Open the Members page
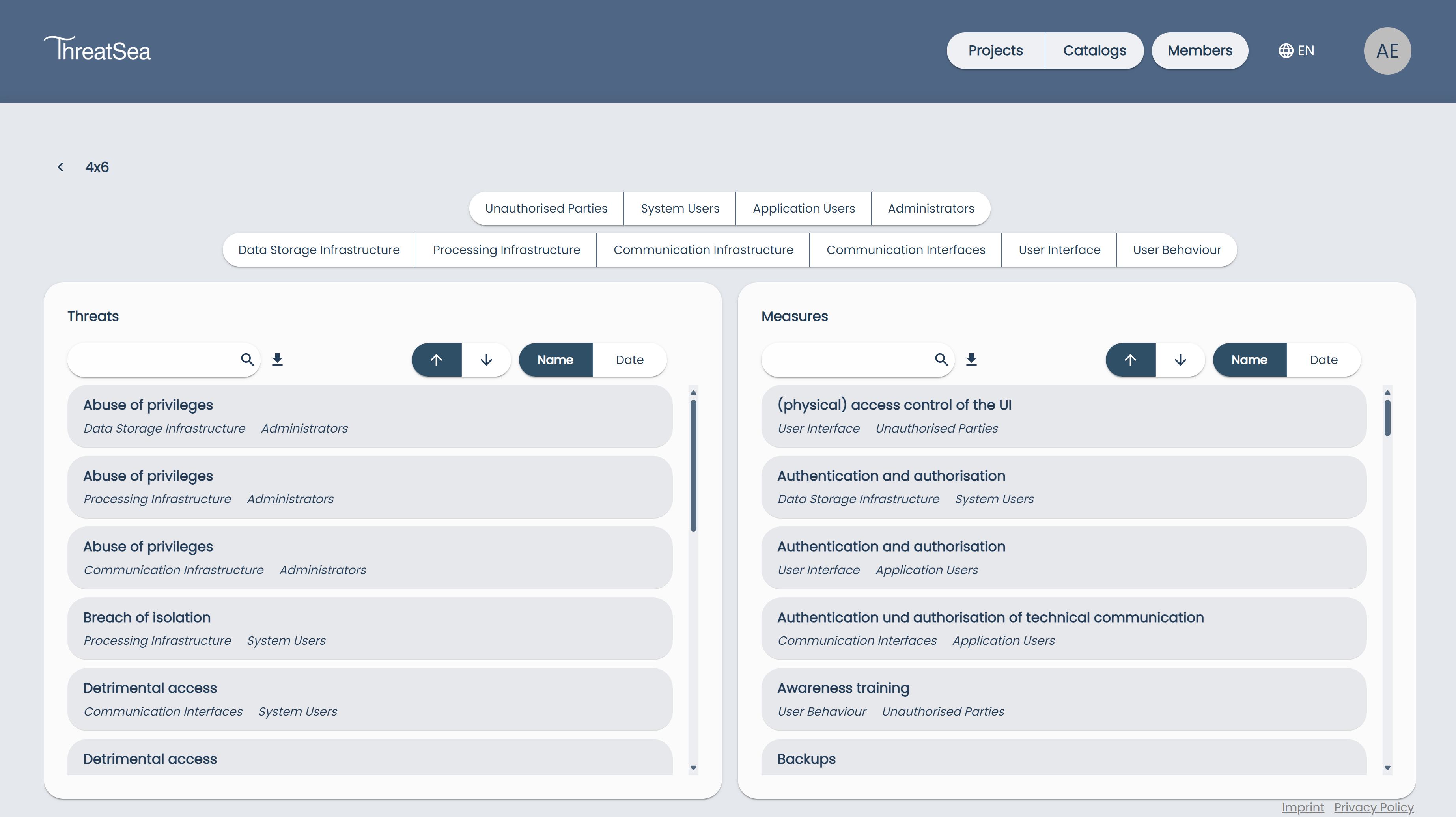This screenshot has height=817, width=1456. [x=1200, y=50]
